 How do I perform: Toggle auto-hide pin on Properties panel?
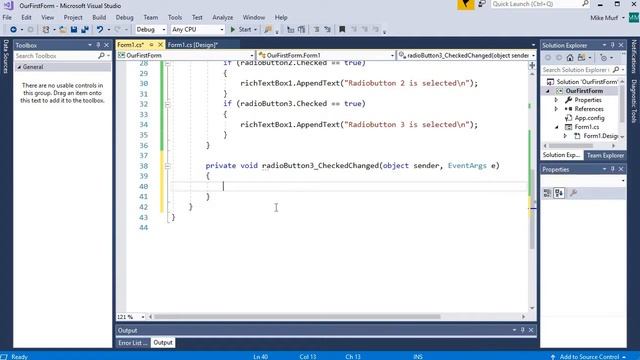(x=613, y=169)
